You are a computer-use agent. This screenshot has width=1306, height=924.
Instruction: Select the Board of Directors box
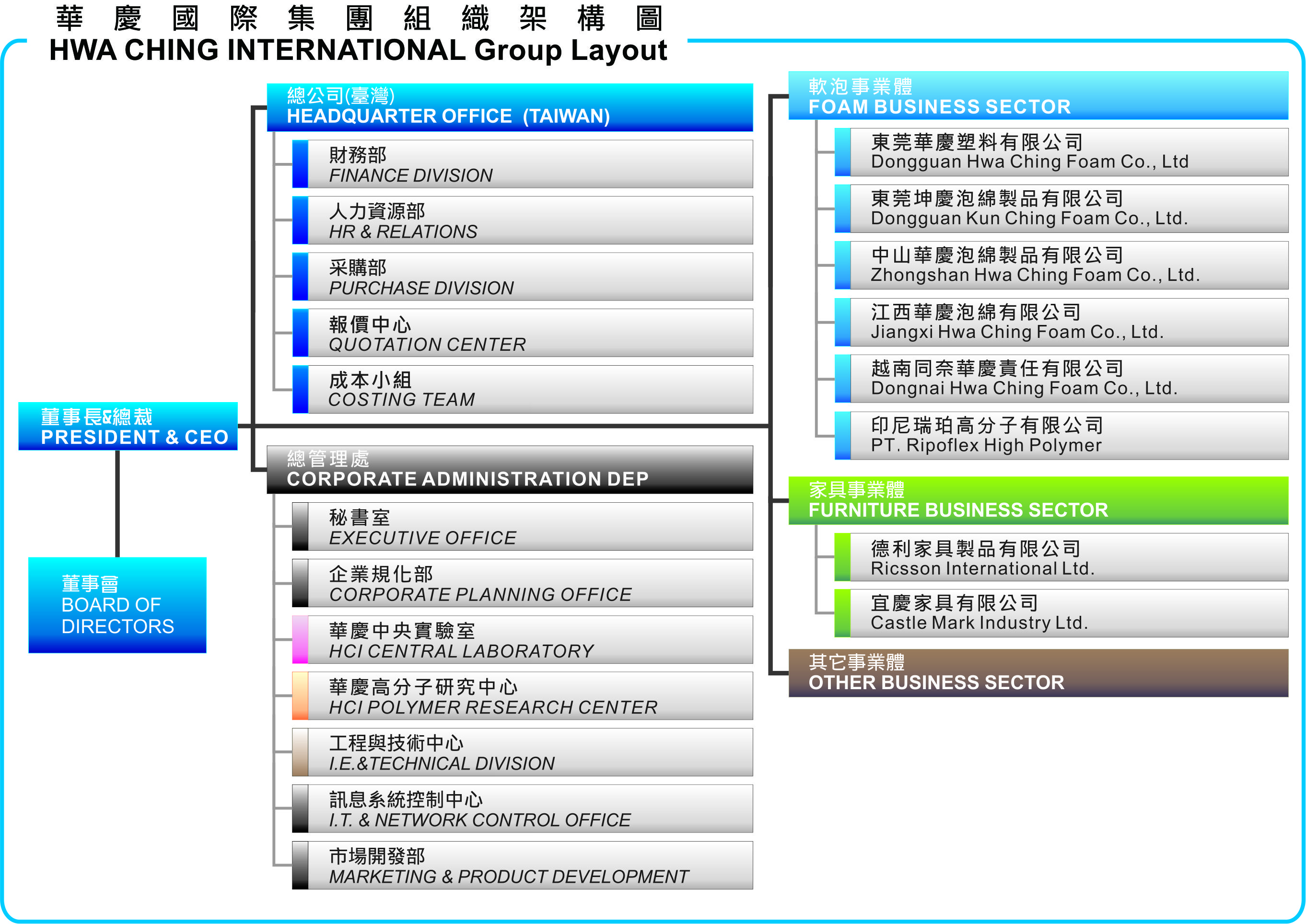(117, 605)
